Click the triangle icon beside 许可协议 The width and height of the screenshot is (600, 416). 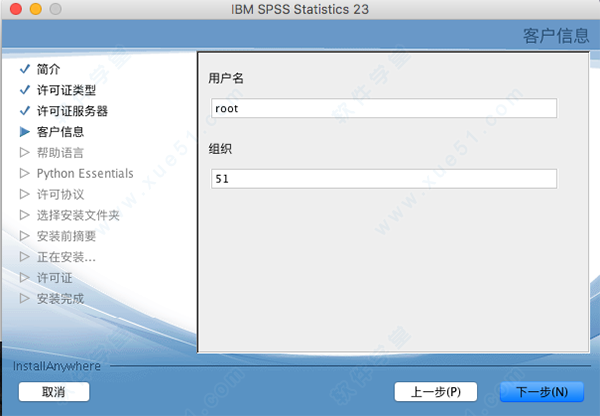coord(25,194)
